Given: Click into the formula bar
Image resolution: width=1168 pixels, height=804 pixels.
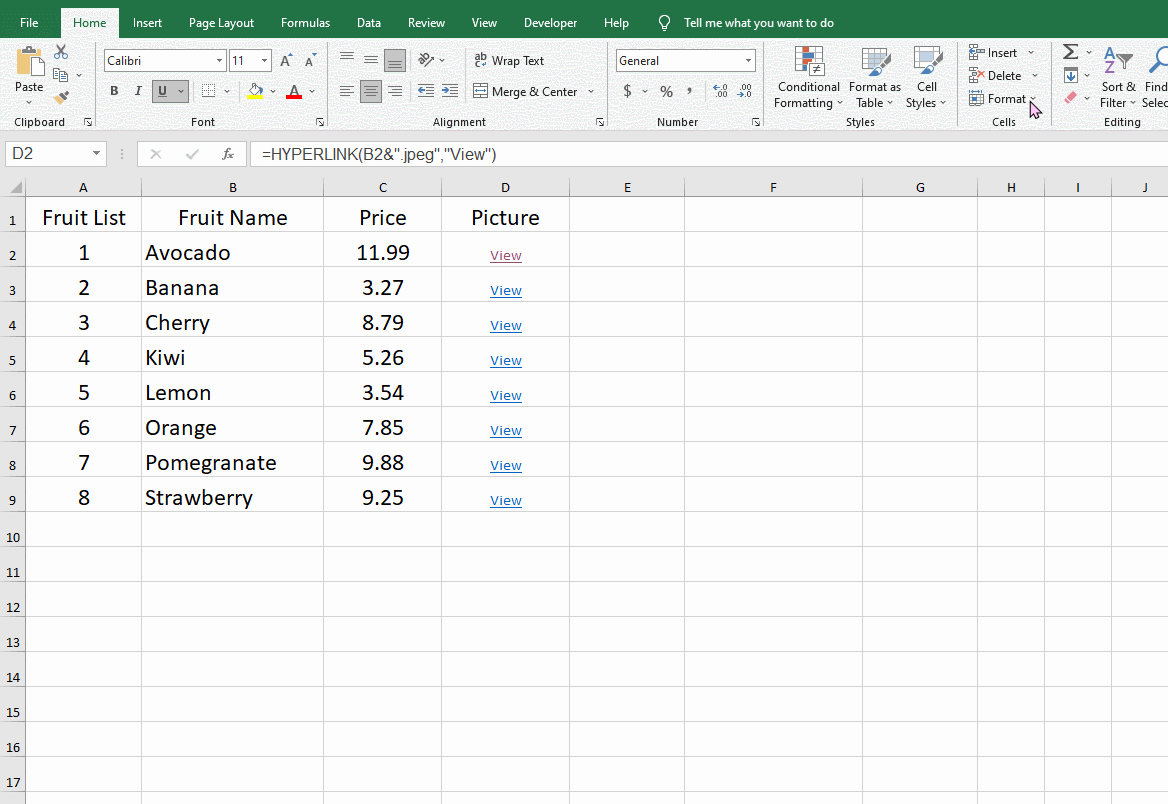Looking at the screenshot, I should pos(708,154).
